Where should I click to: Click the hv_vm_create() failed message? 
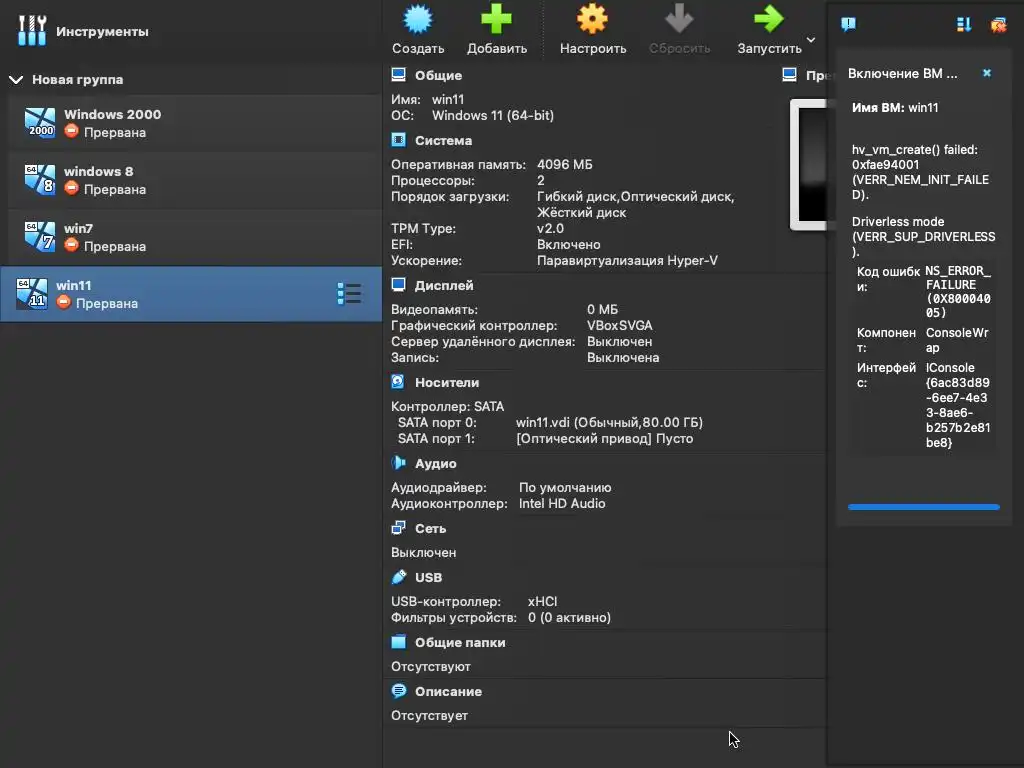[920, 172]
